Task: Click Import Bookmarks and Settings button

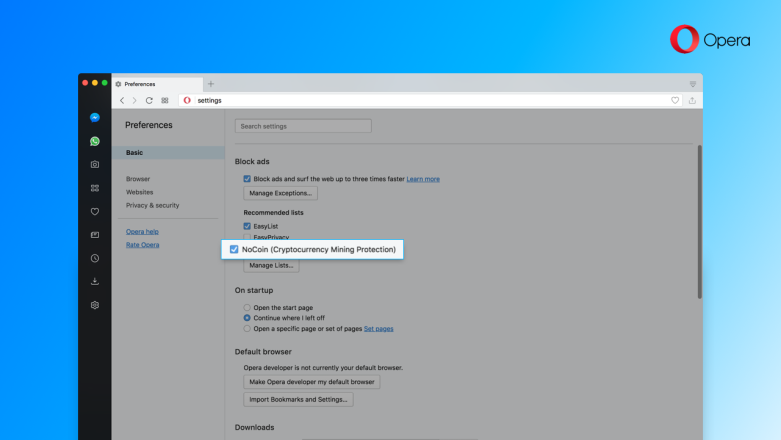Action: click(x=298, y=400)
